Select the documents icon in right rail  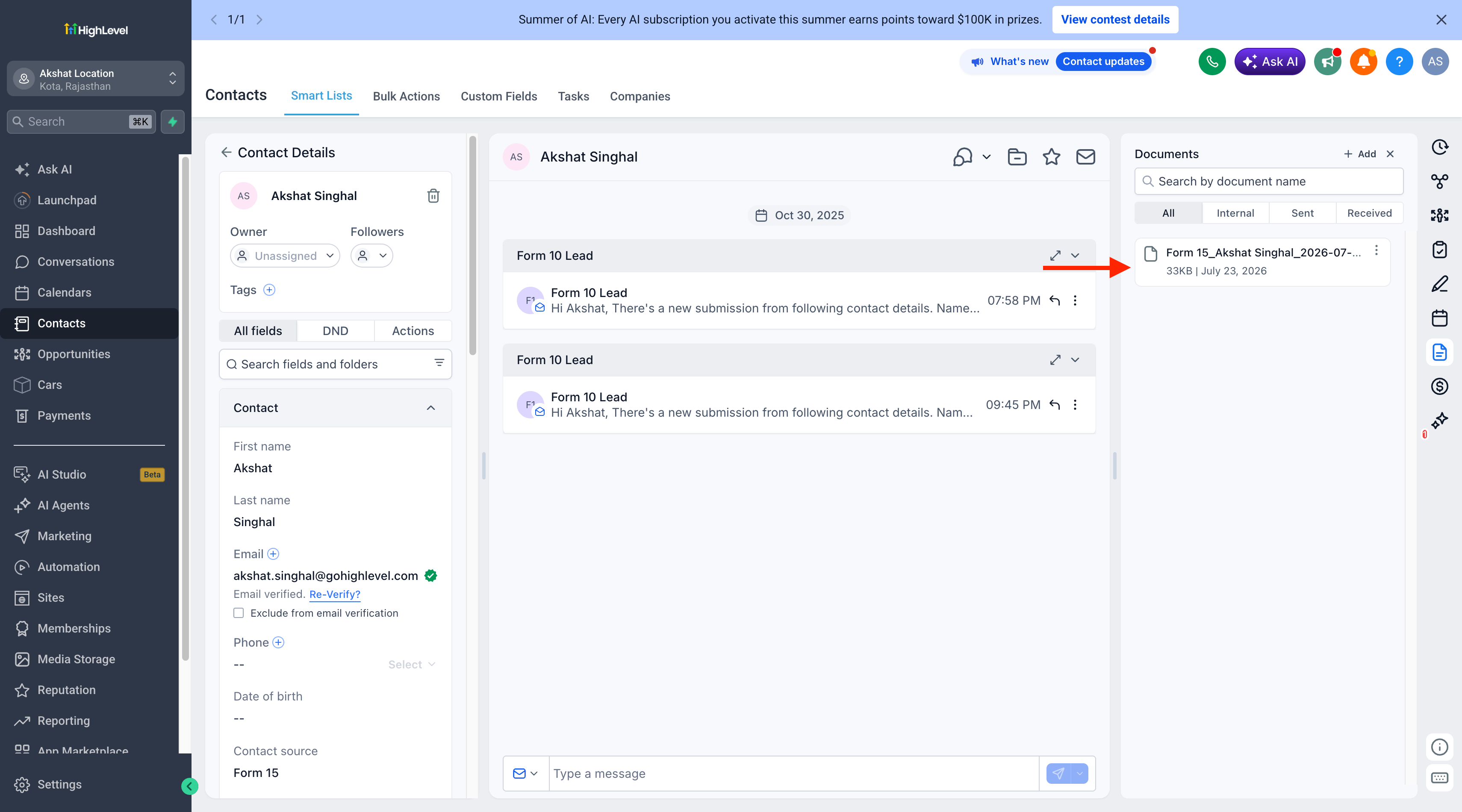tap(1439, 352)
